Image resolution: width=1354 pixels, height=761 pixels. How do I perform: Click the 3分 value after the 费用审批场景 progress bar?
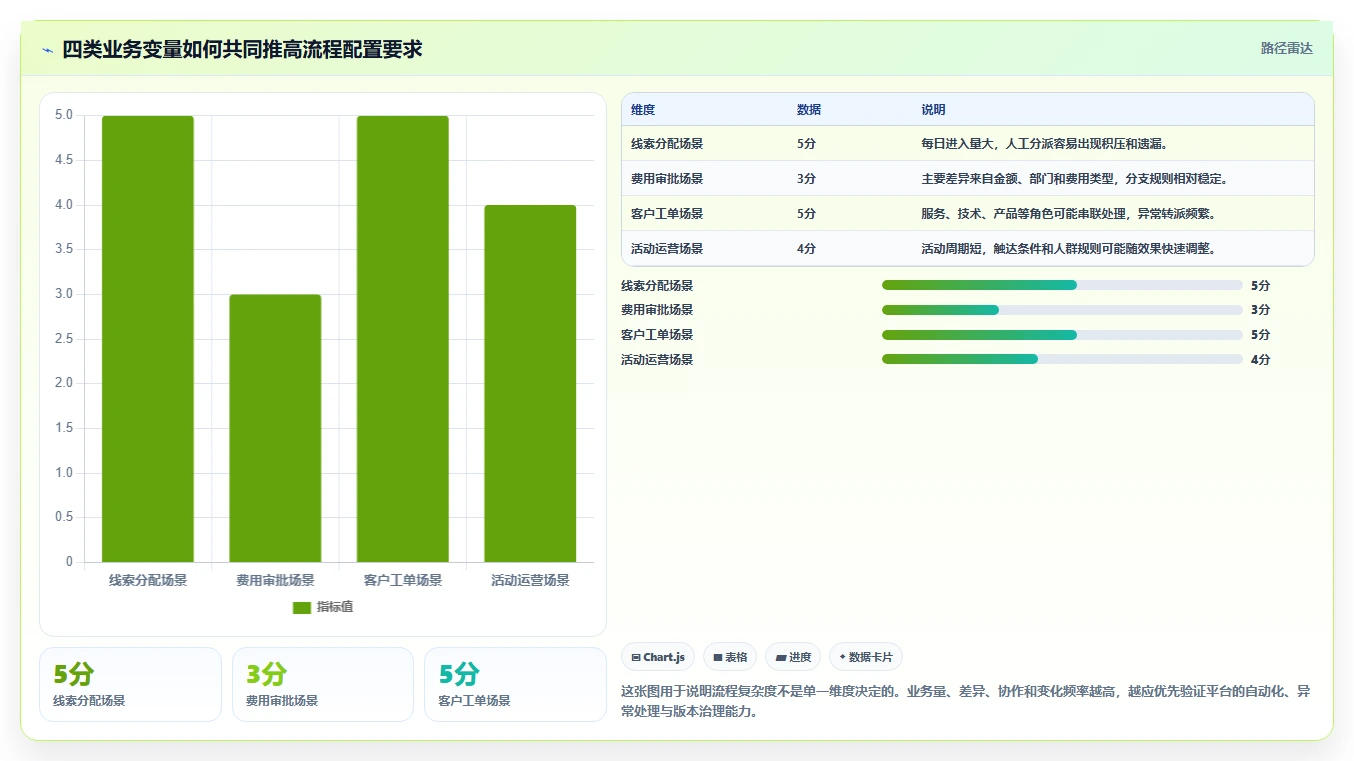pyautogui.click(x=1260, y=310)
